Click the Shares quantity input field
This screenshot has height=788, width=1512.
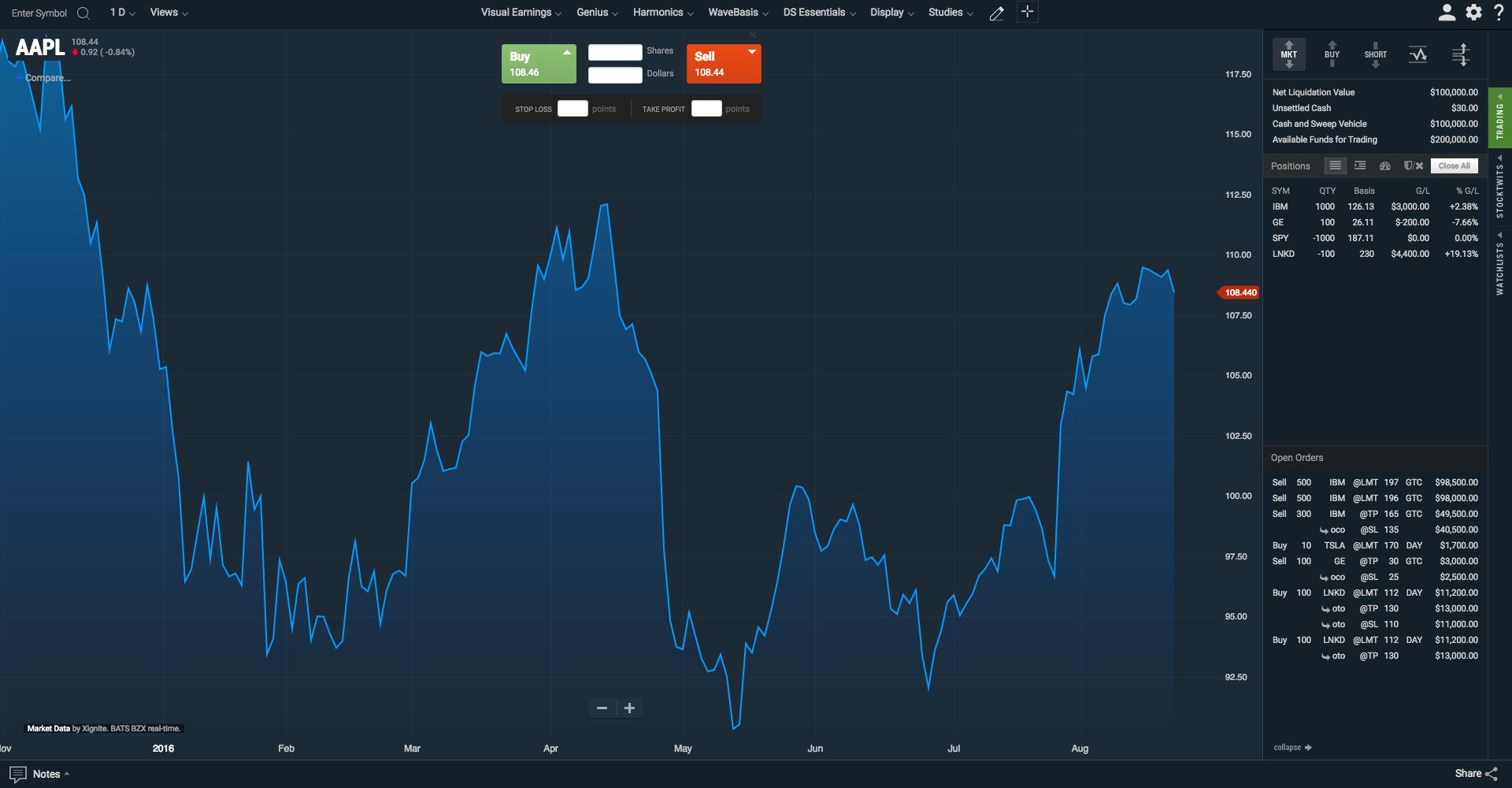click(x=615, y=52)
